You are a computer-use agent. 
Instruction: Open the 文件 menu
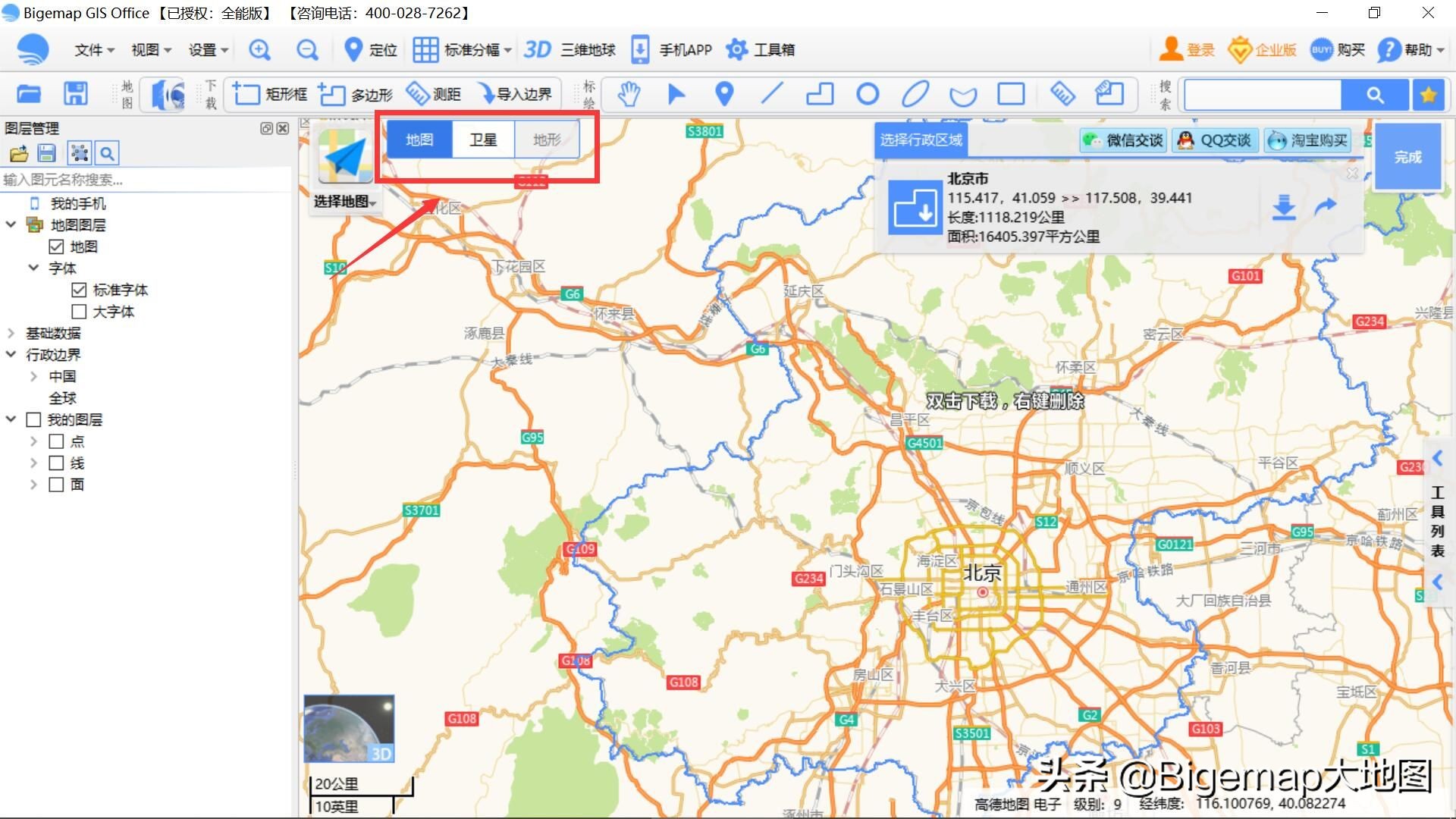pyautogui.click(x=94, y=50)
